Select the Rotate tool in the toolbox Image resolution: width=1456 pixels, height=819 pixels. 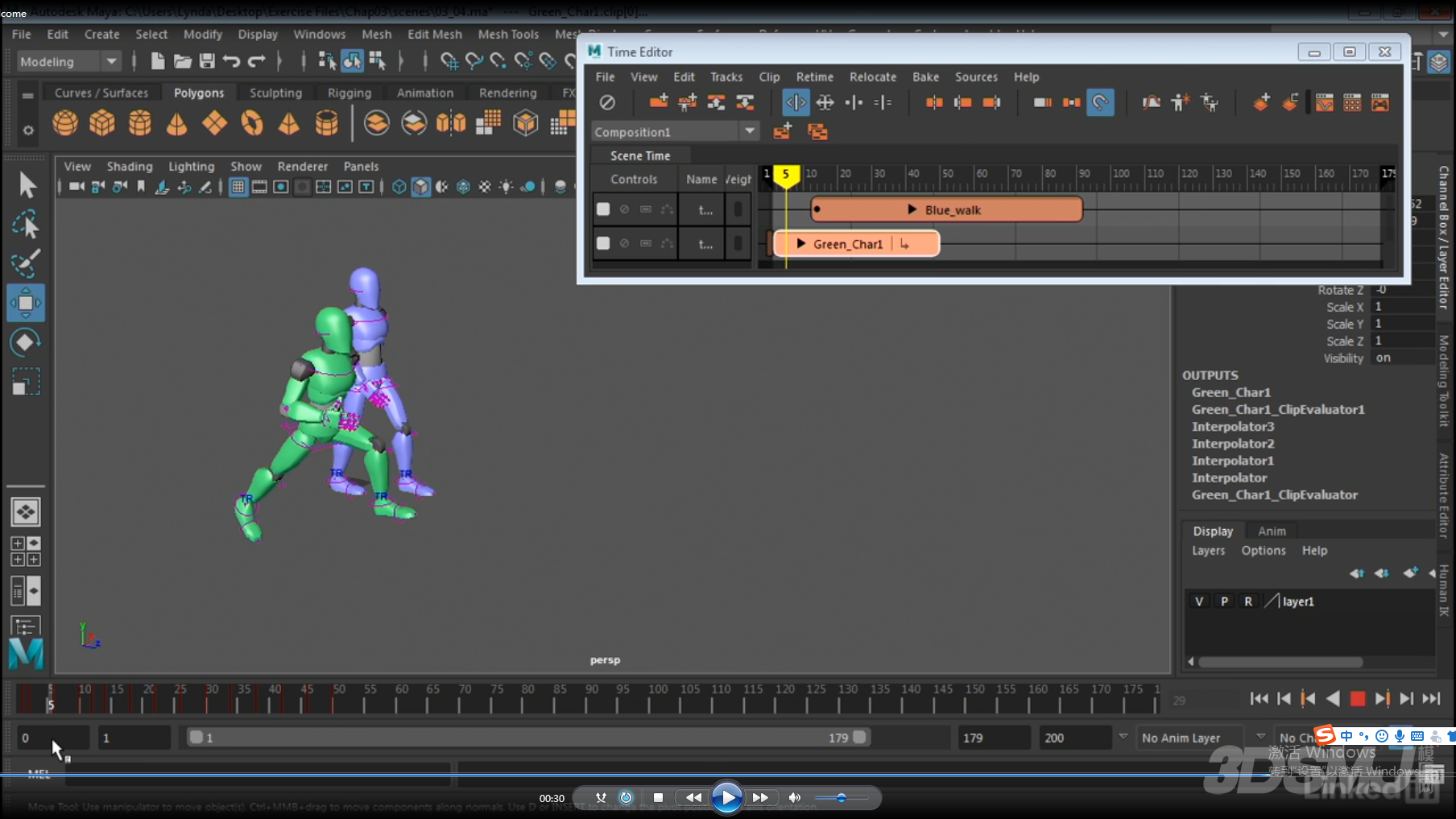click(26, 342)
